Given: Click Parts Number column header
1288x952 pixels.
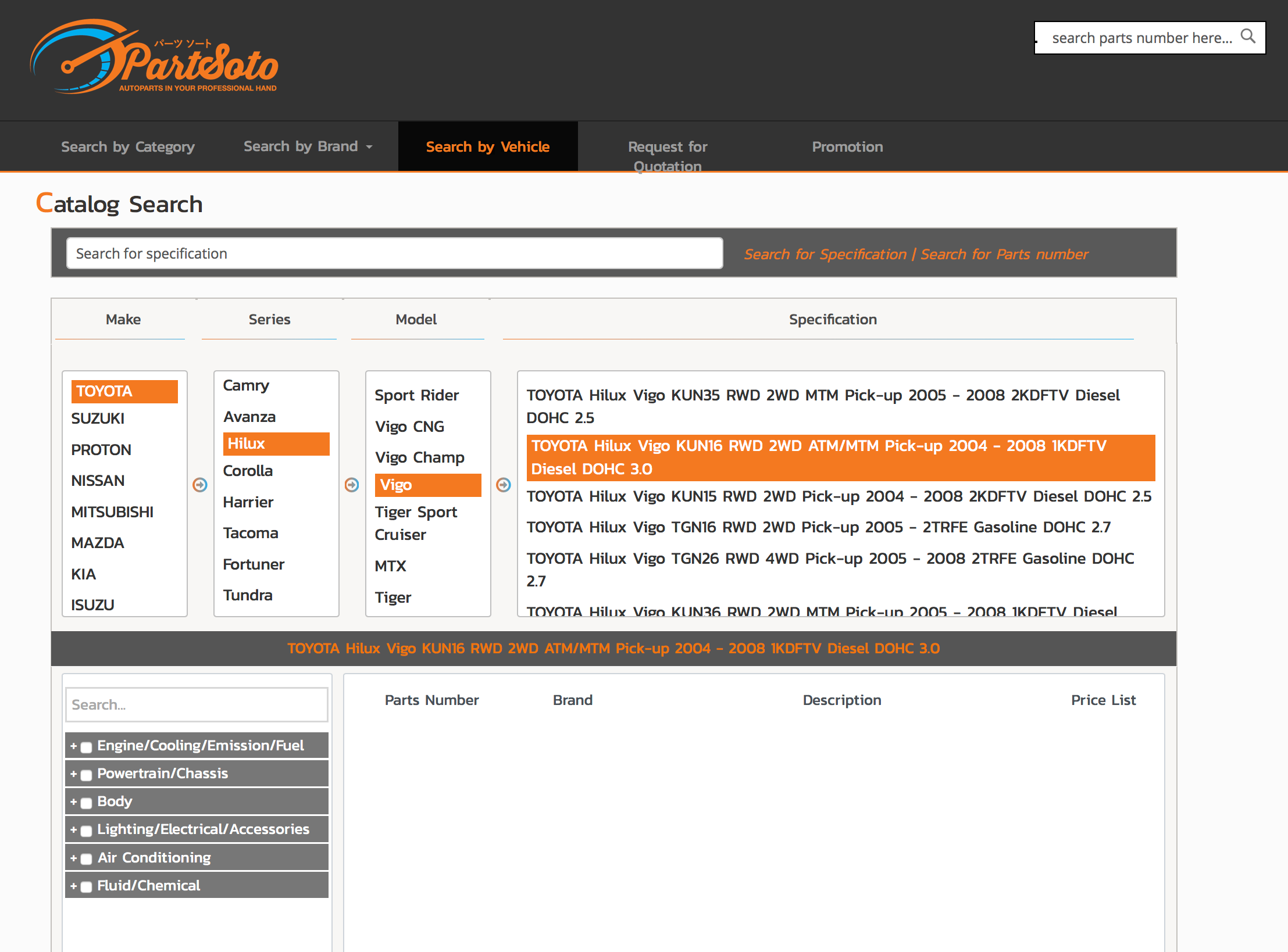Looking at the screenshot, I should click(x=431, y=700).
